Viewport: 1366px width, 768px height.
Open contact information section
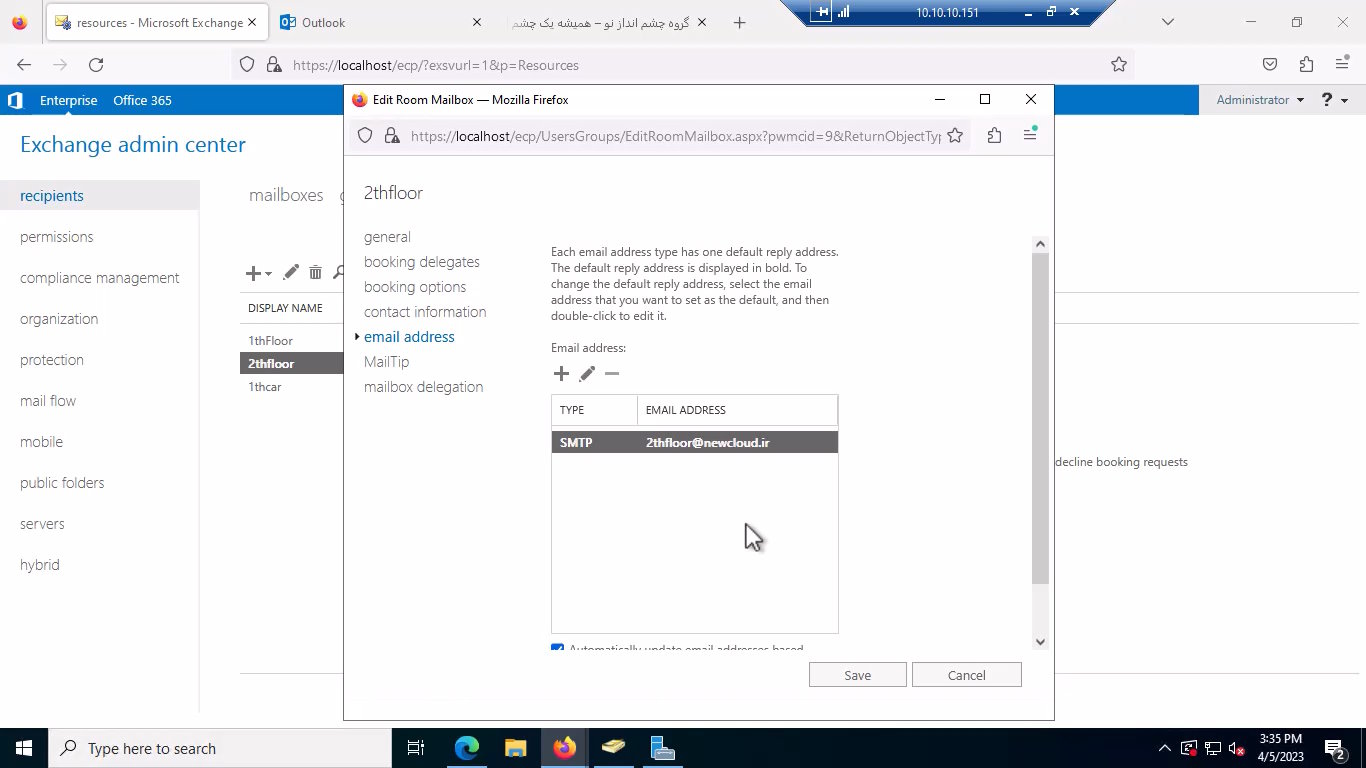click(x=425, y=312)
